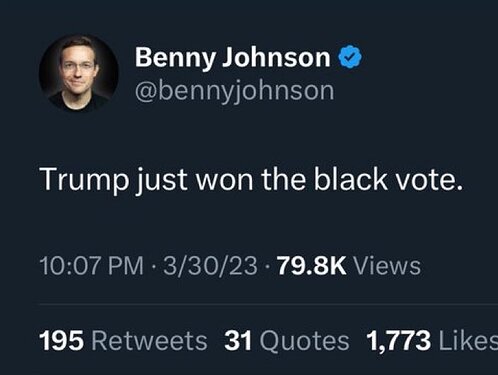This screenshot has height=375, width=498.
Task: Click the 1,773 like count number
Action: point(399,341)
